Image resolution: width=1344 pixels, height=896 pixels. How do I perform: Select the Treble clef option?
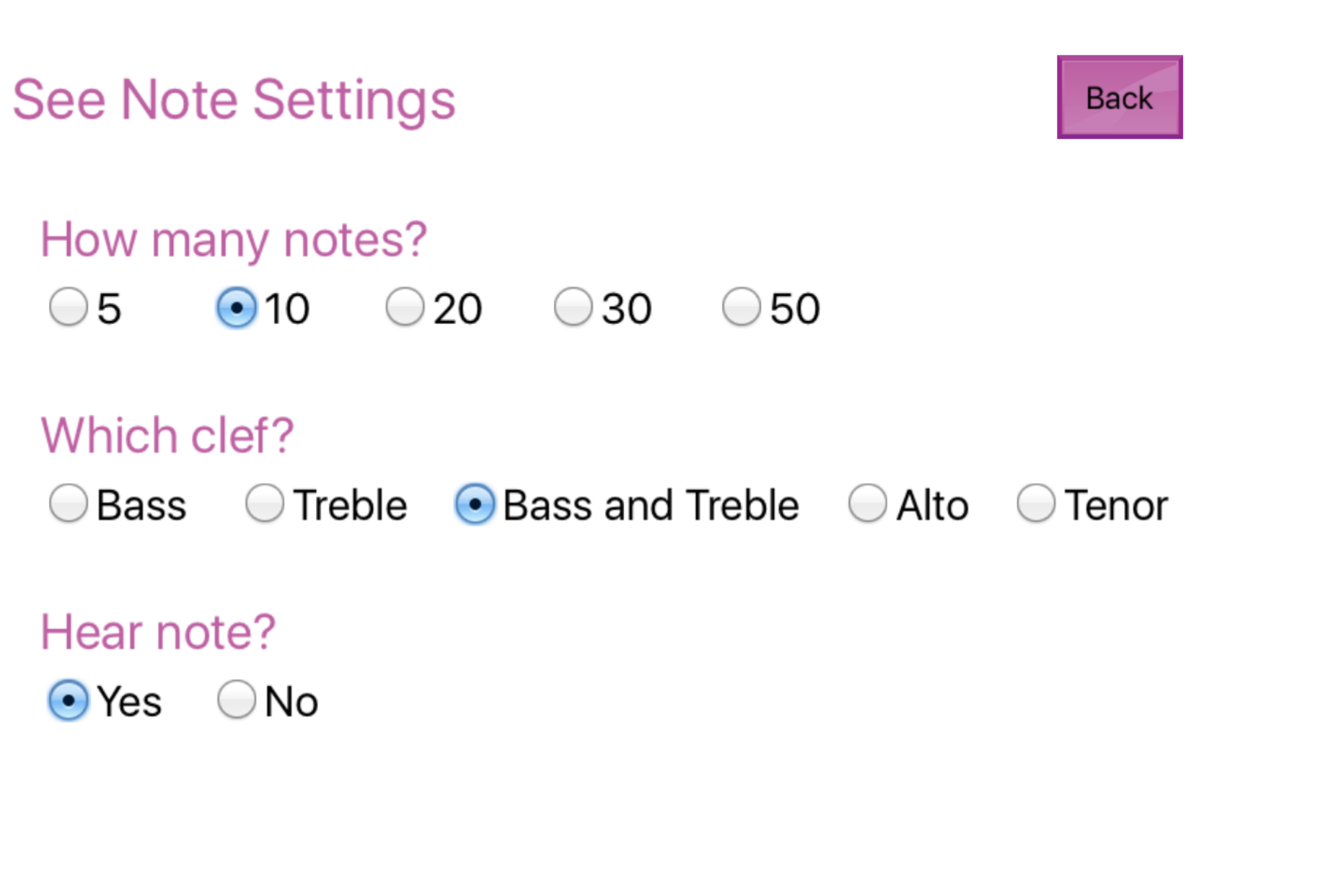coord(265,504)
